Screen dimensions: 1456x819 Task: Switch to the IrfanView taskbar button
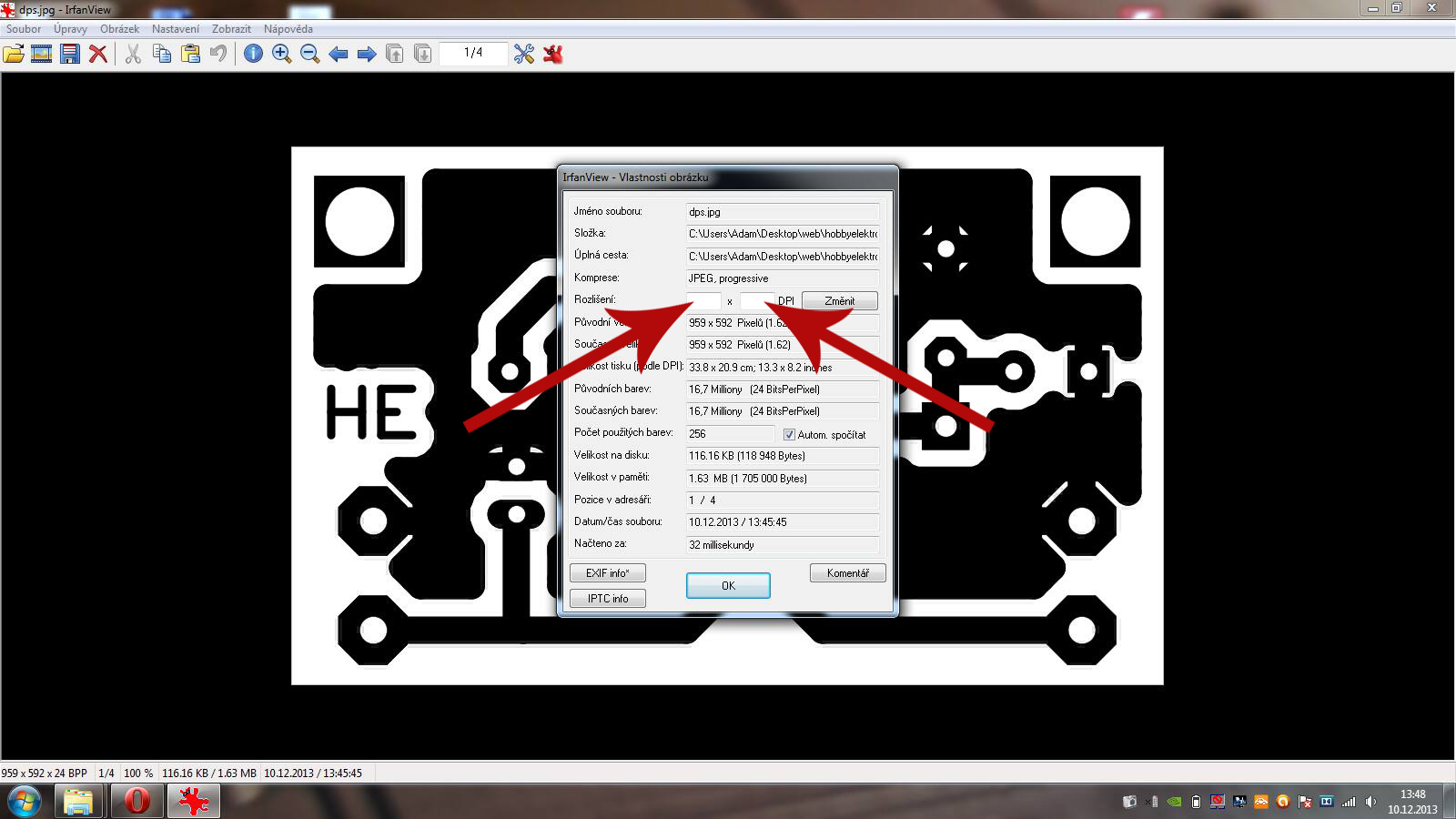[x=193, y=802]
